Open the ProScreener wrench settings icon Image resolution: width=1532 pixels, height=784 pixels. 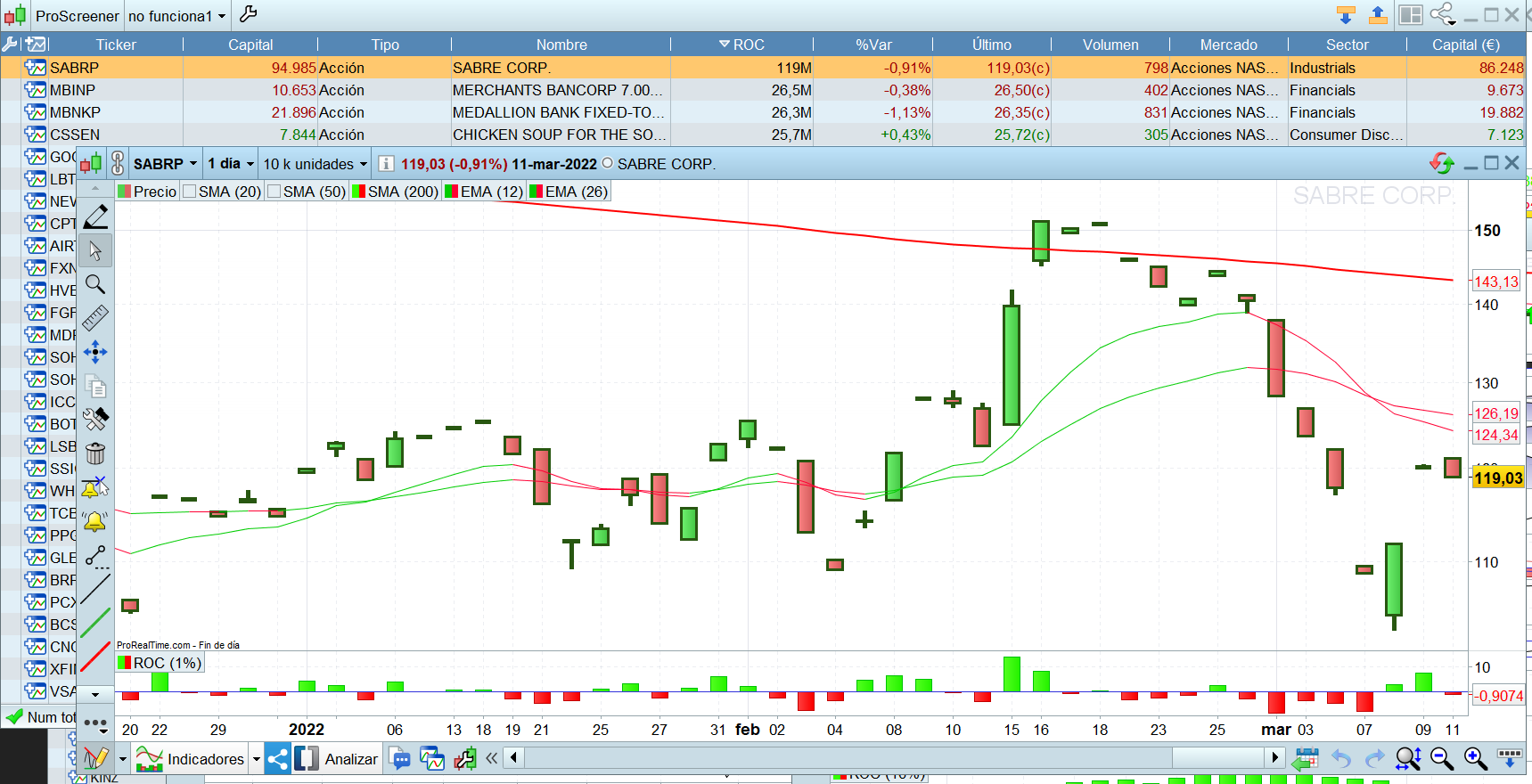249,14
